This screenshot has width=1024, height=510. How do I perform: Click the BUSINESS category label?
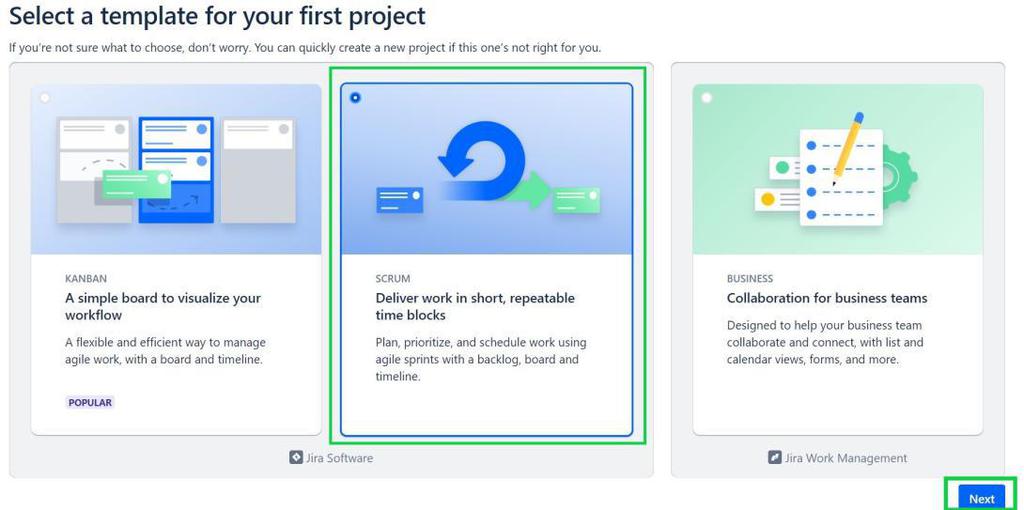tap(750, 279)
